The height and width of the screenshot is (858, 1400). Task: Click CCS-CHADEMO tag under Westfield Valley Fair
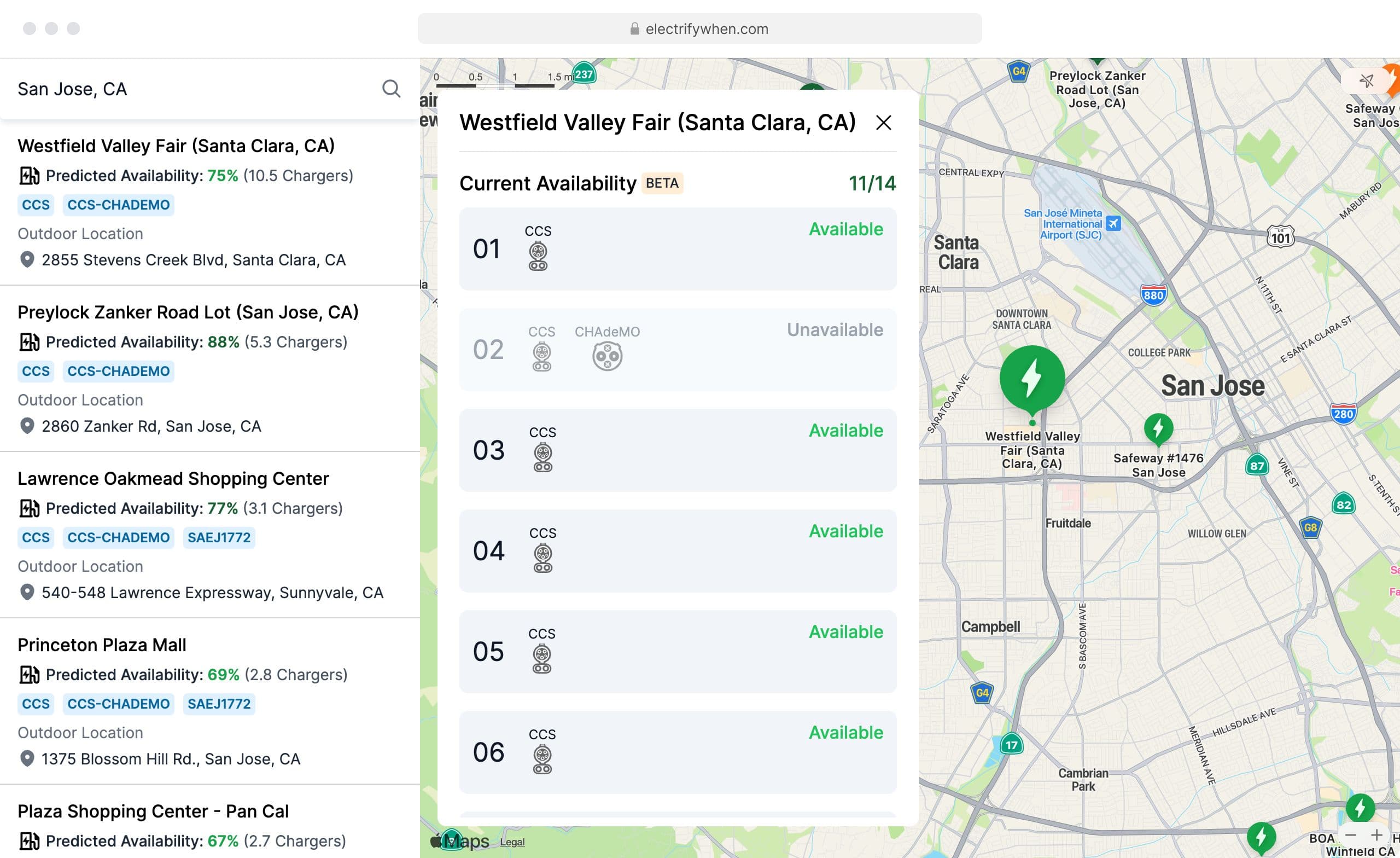click(x=118, y=205)
